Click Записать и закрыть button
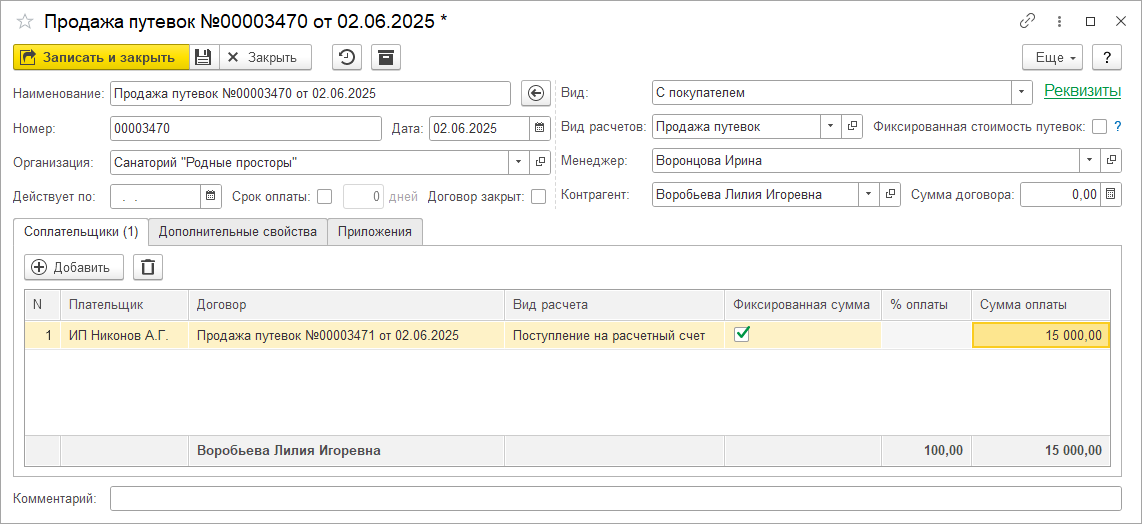The image size is (1142, 524). pyautogui.click(x=101, y=57)
